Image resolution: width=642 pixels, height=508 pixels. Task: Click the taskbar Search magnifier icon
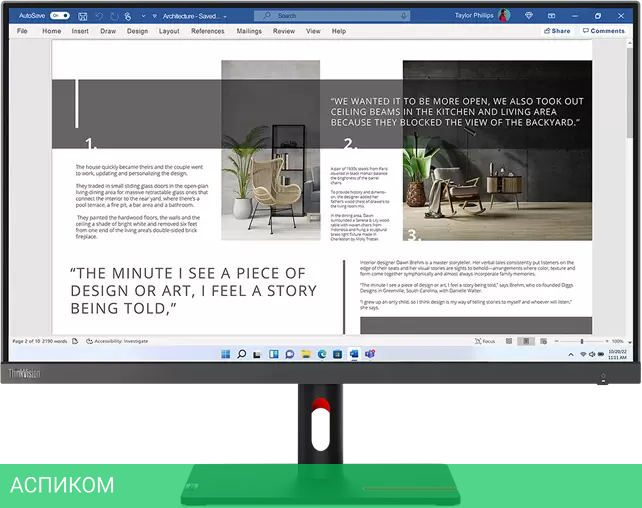coord(242,354)
